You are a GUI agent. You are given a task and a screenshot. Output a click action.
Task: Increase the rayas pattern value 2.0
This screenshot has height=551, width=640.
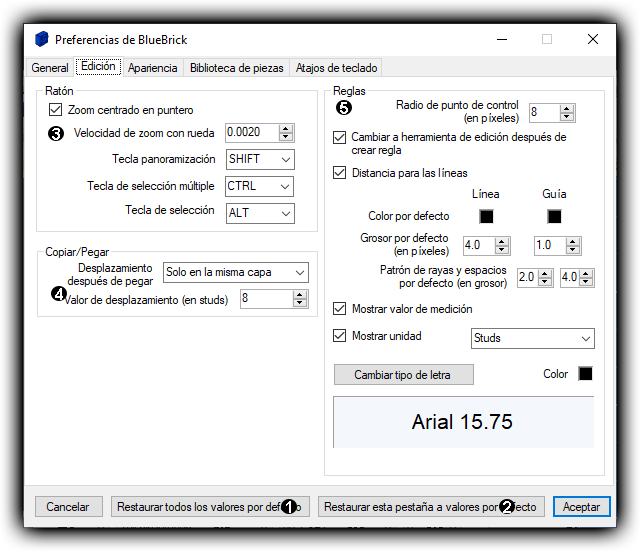tap(545, 273)
